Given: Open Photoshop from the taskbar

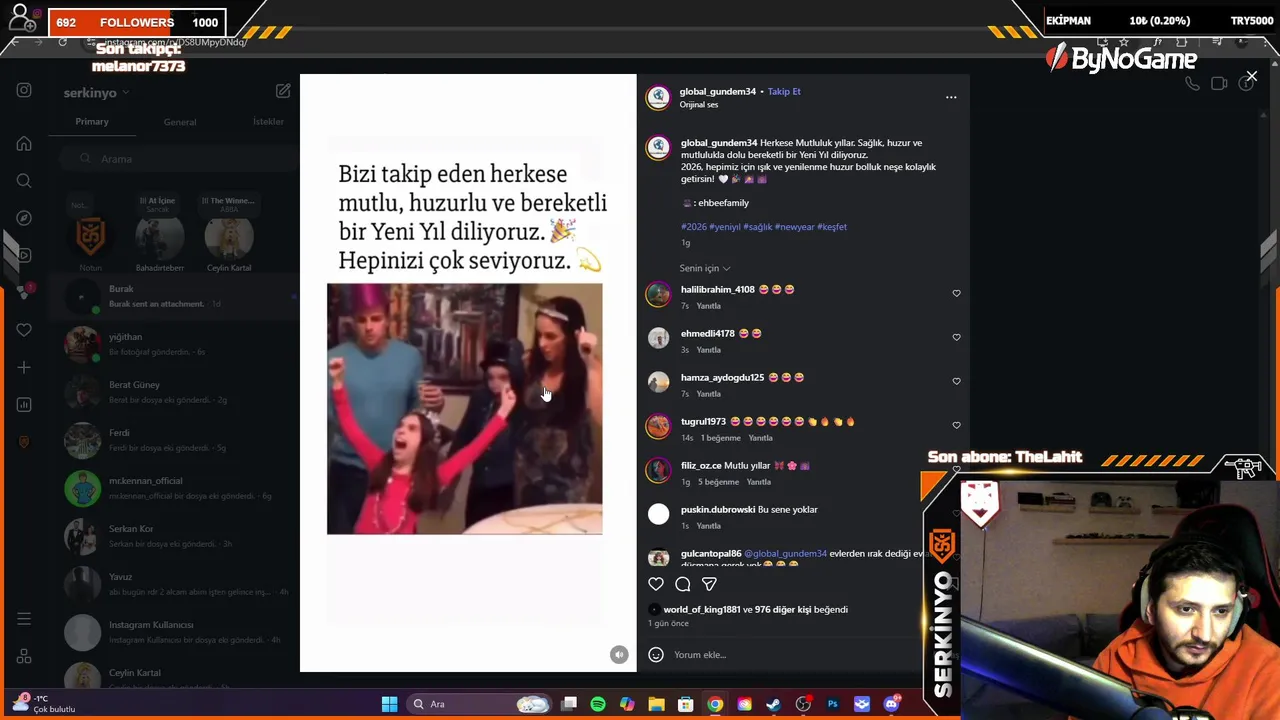Looking at the screenshot, I should coord(832,704).
